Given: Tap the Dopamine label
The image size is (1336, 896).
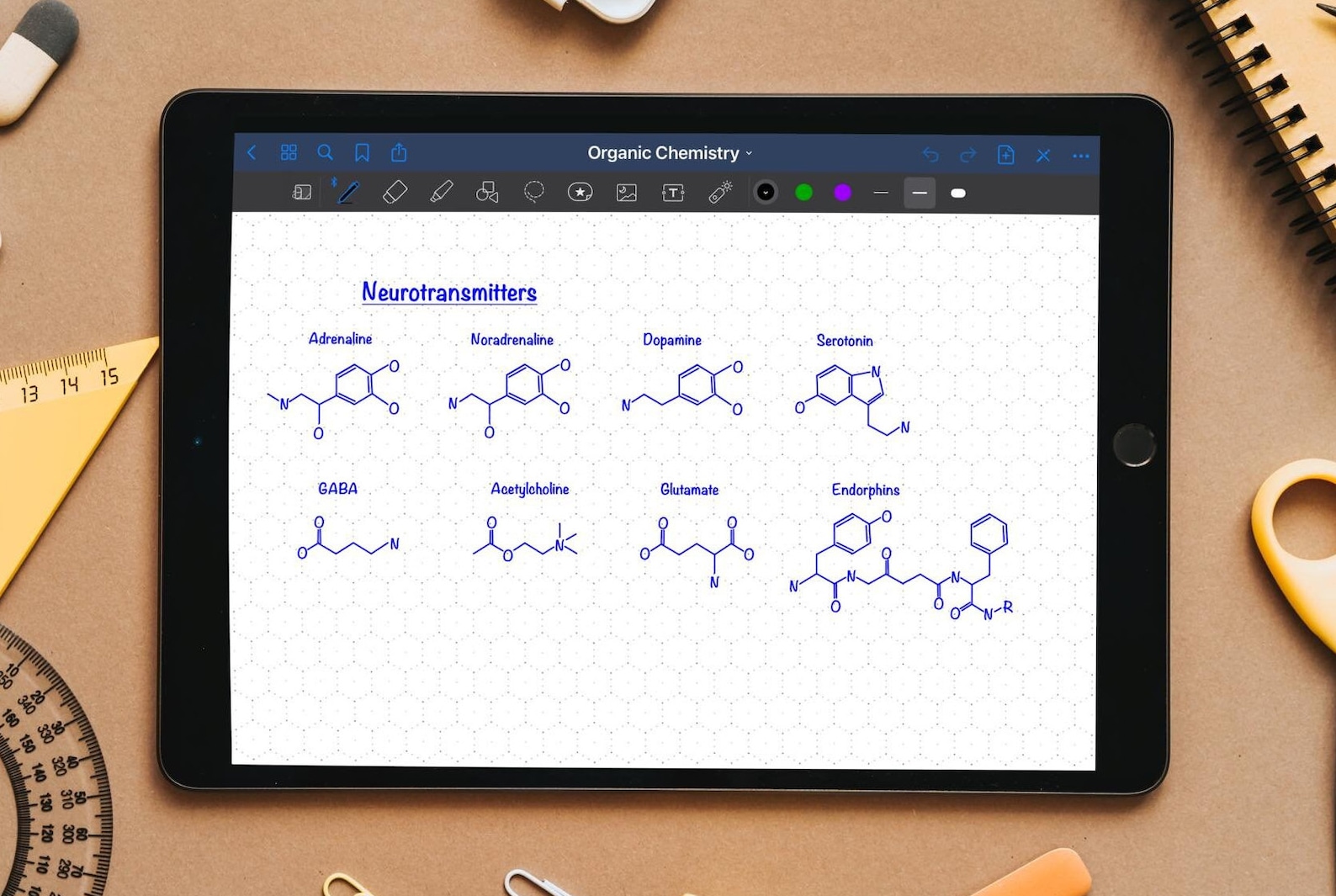Looking at the screenshot, I should point(672,340).
